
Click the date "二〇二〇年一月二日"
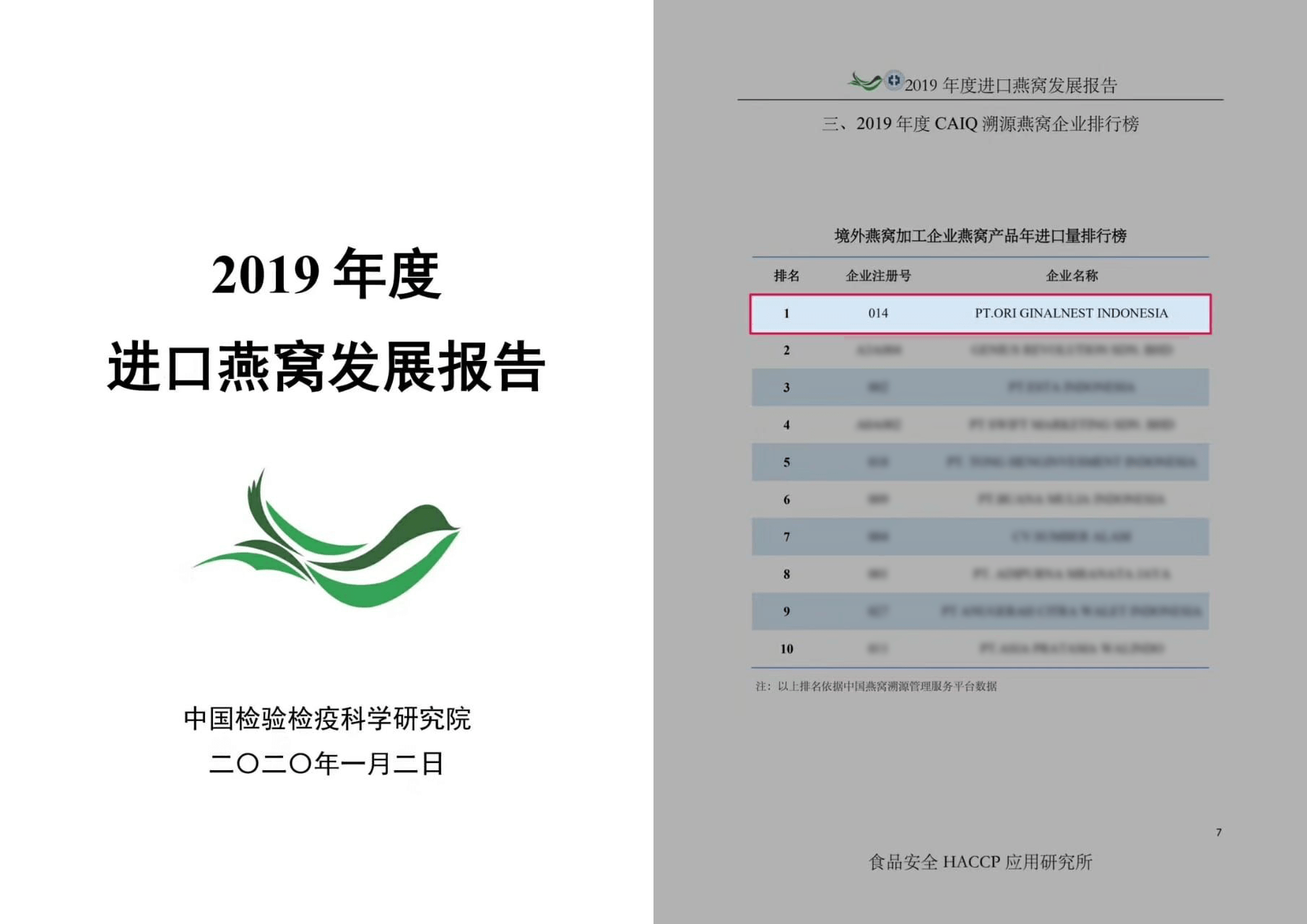326,764
